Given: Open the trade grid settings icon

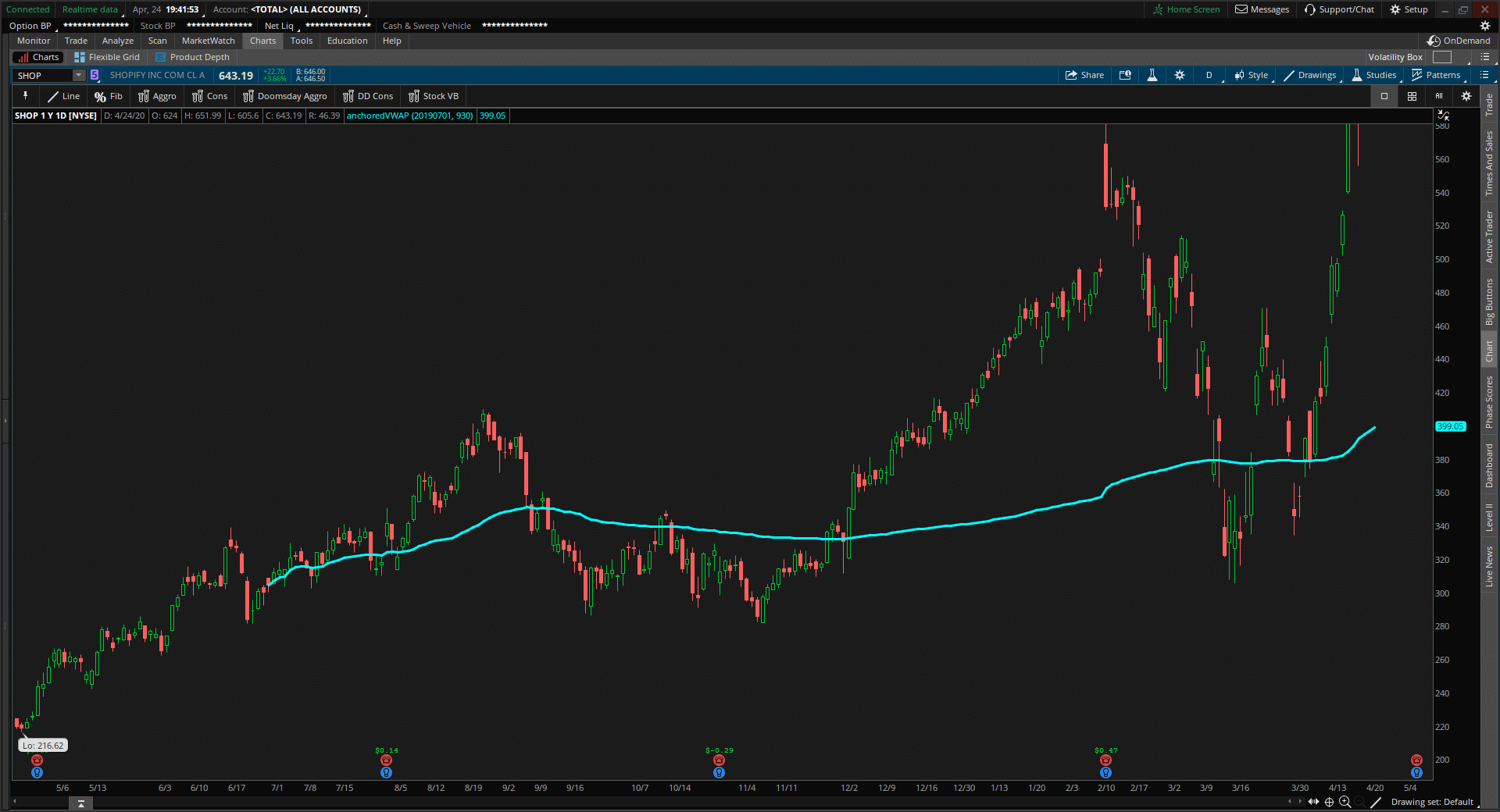Looking at the screenshot, I should (1125, 75).
